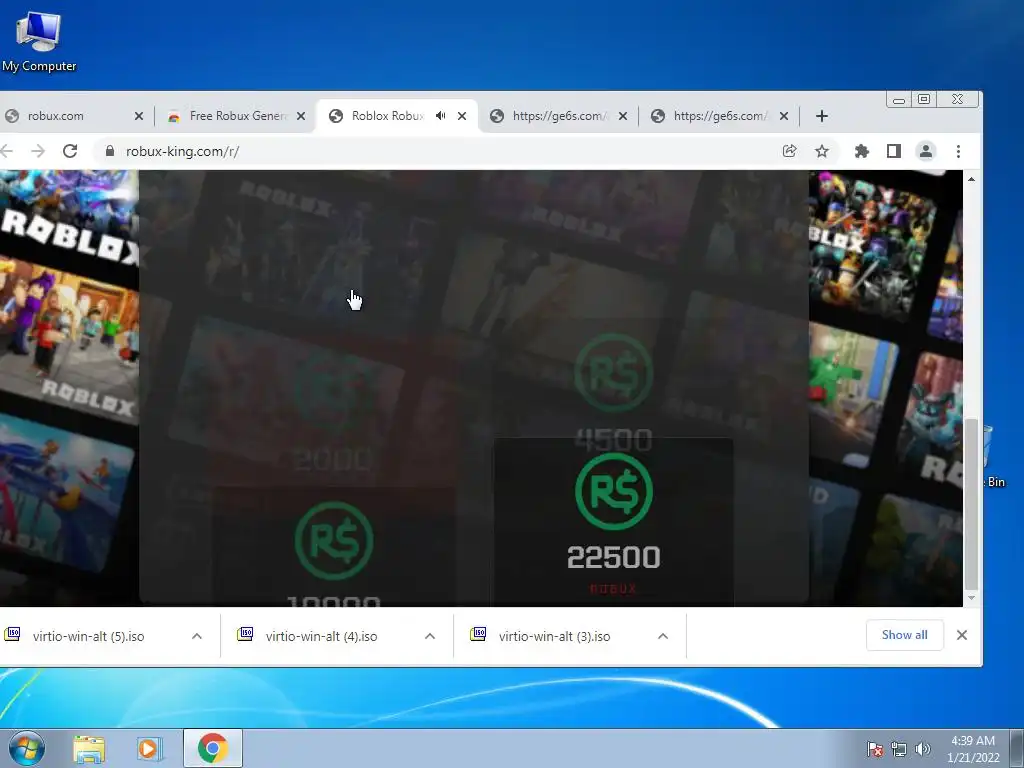Switch to the robux.com tab

click(72, 116)
